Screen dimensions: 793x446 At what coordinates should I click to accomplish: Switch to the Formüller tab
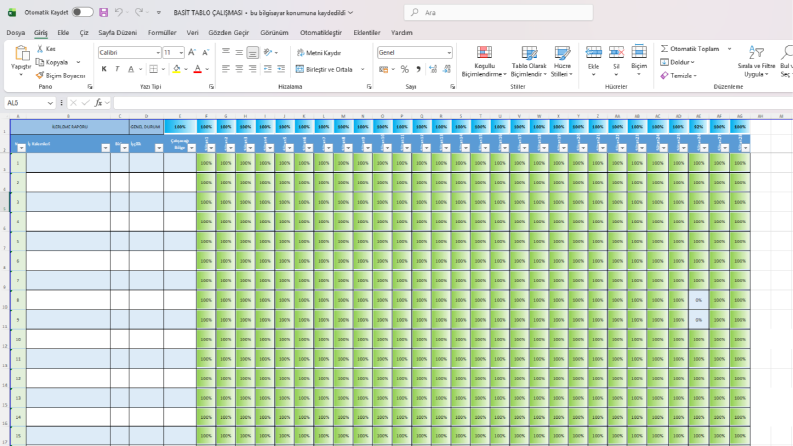click(x=162, y=32)
